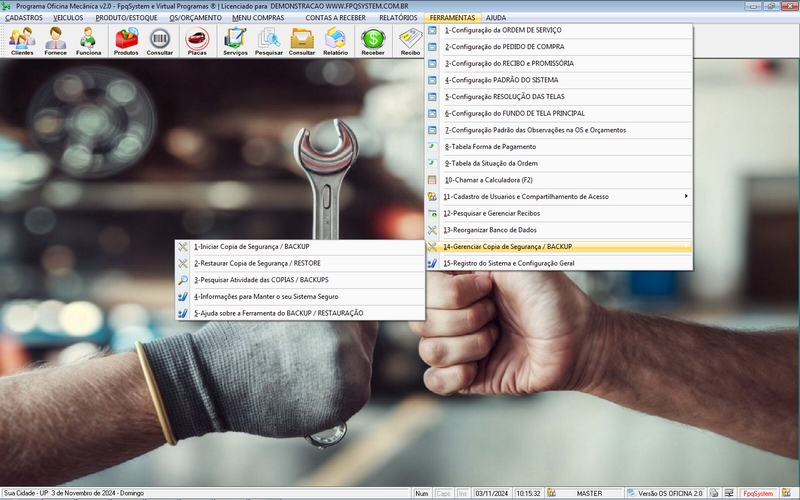Open the Funciona employees icon
This screenshot has height=500, width=800.
[x=89, y=41]
